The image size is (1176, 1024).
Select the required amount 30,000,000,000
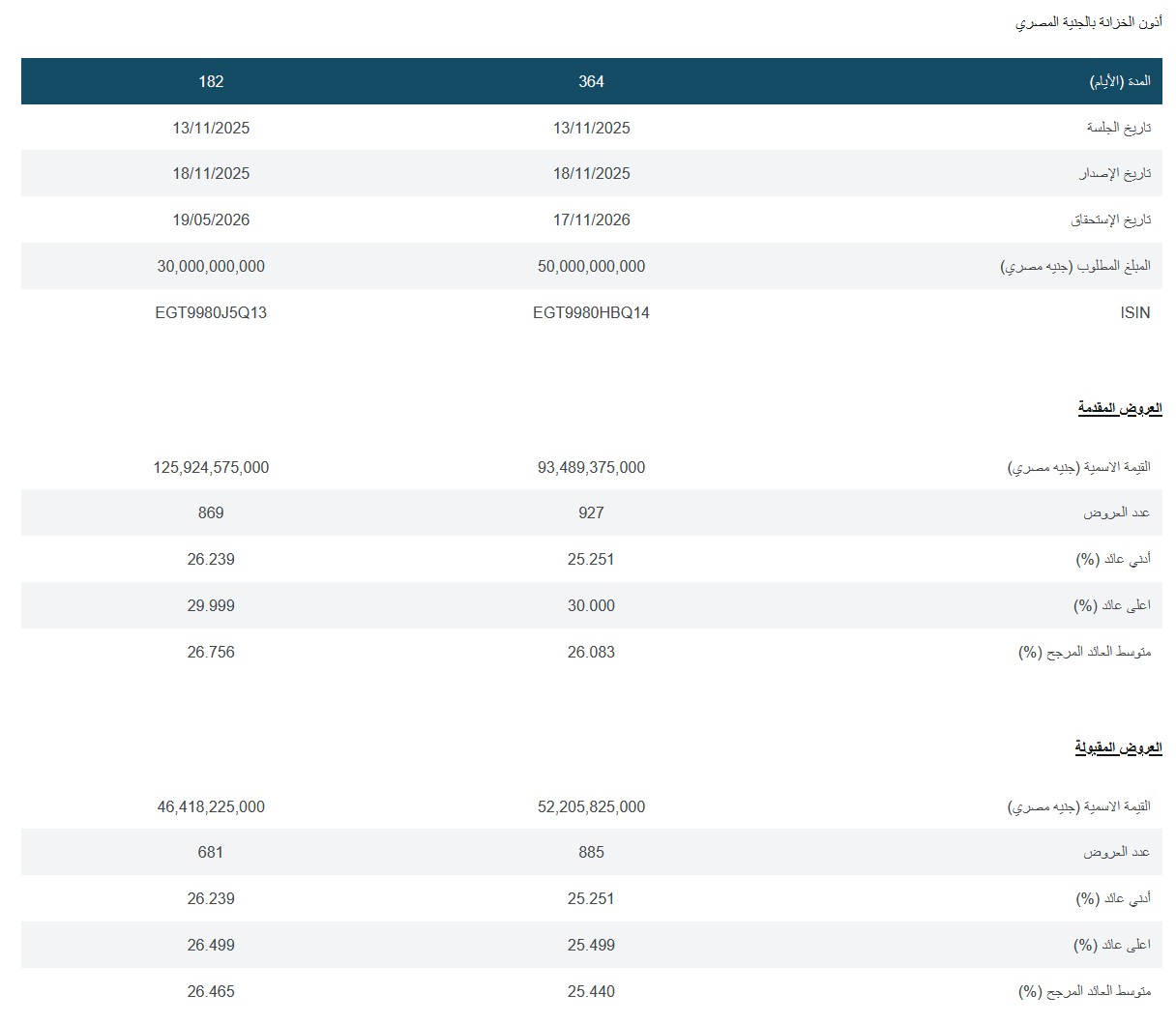[x=211, y=266]
